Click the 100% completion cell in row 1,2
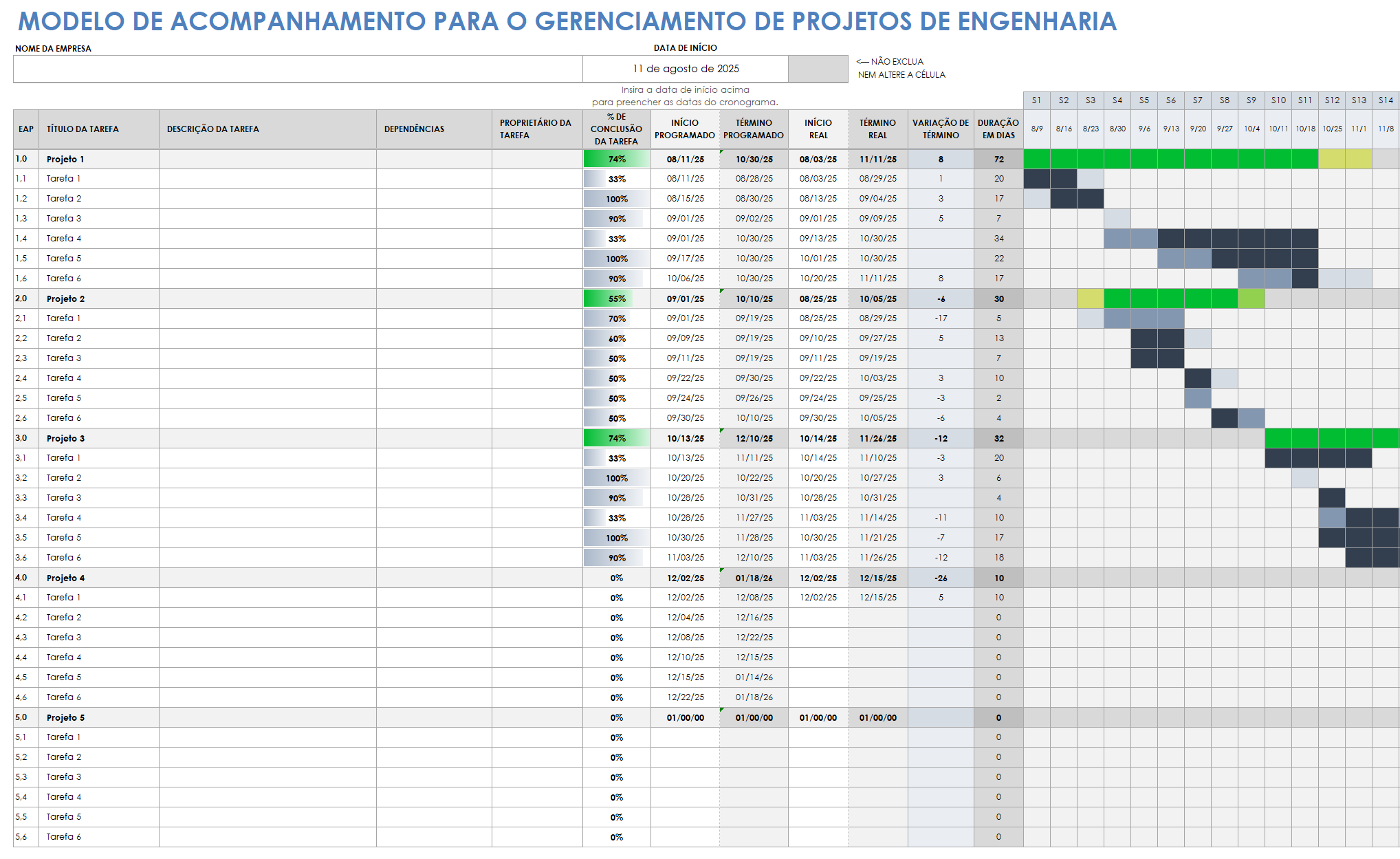Image resolution: width=1400 pixels, height=859 pixels. coord(617,199)
